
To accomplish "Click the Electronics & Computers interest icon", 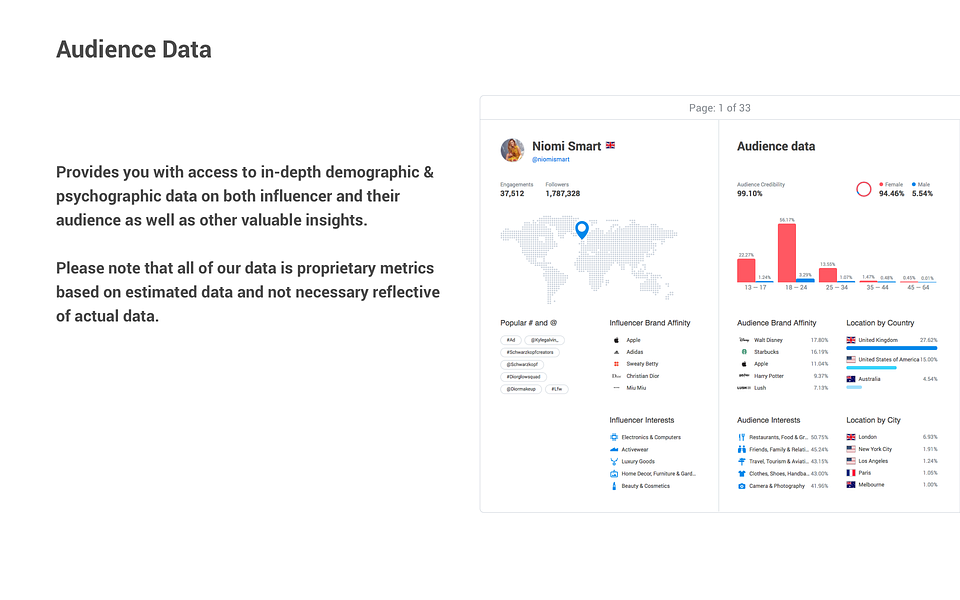I will 614,438.
